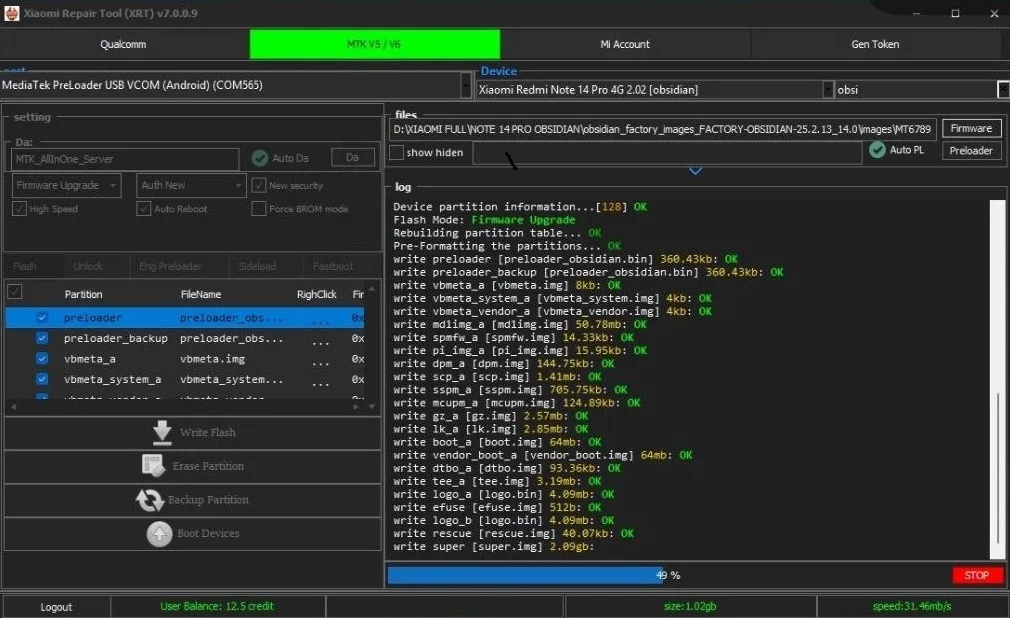1010x618 pixels.
Task: Toggle the Auto Reboot checkbox
Action: tap(144, 209)
